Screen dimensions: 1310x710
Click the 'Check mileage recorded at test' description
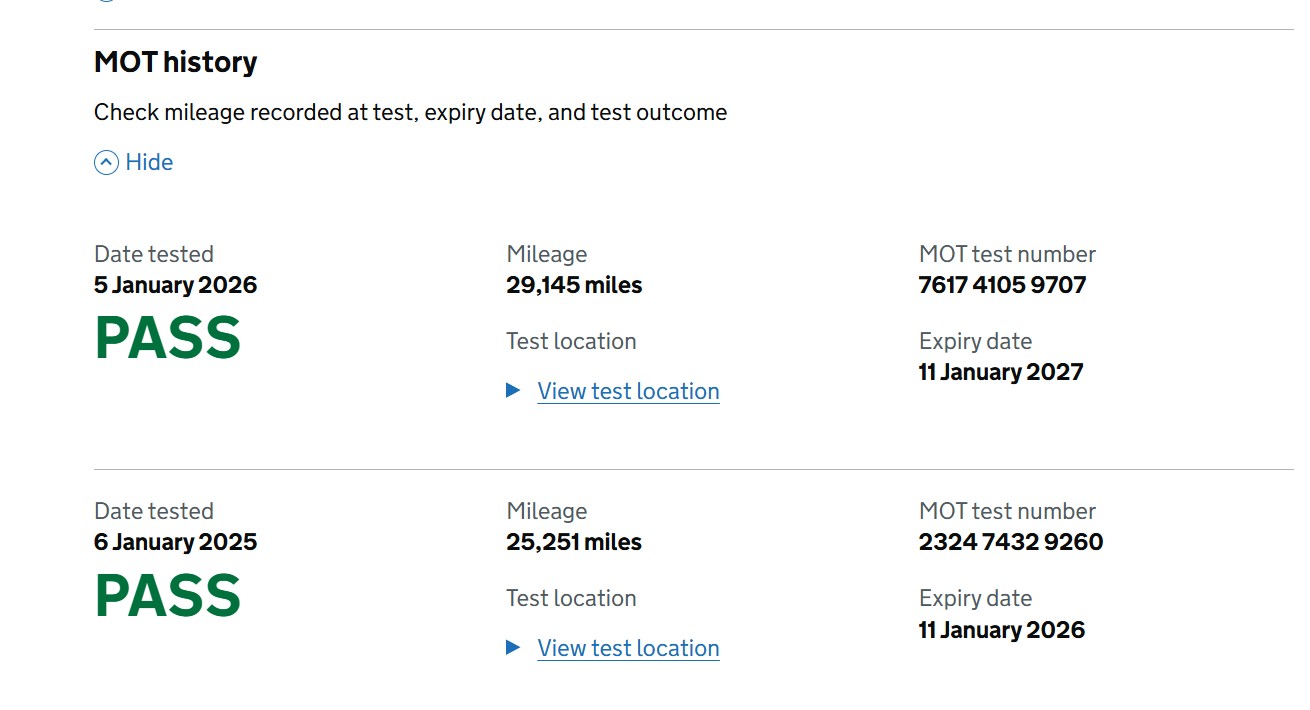coord(410,112)
